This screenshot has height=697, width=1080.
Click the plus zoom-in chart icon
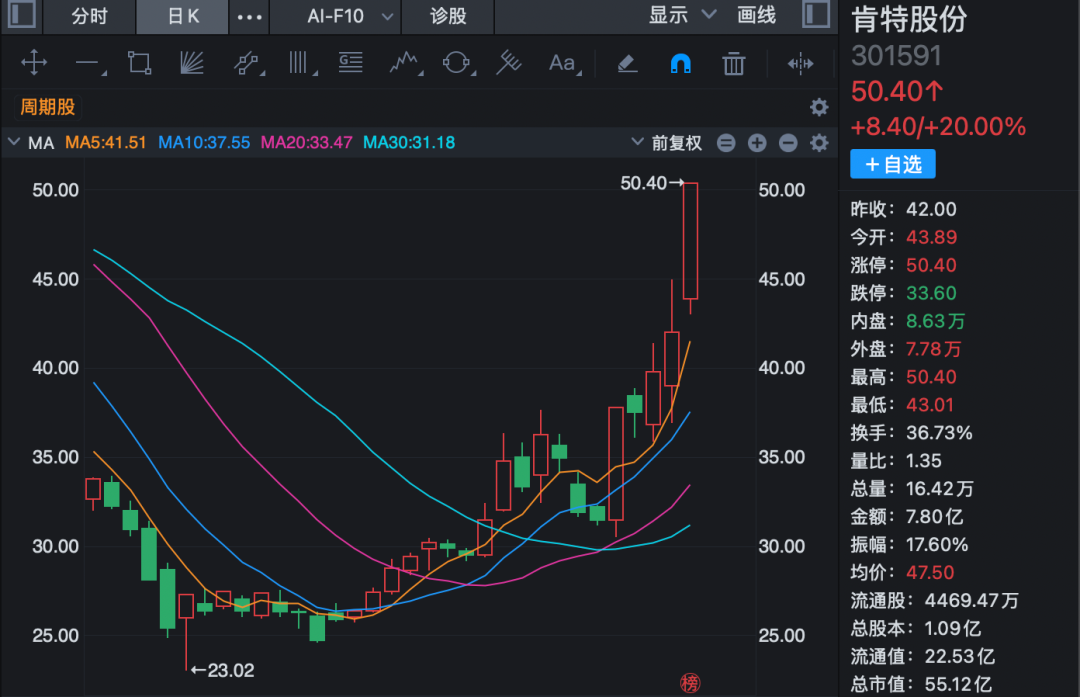pos(757,143)
